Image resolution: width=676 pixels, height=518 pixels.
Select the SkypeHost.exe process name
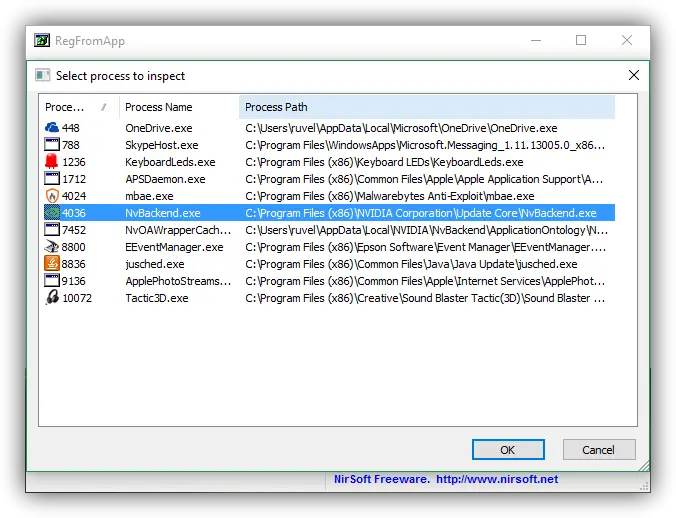pos(162,145)
